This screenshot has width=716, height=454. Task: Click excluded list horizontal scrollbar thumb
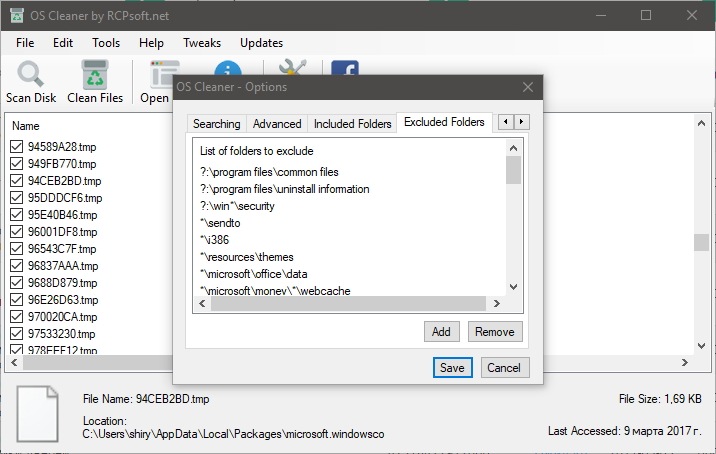pyautogui.click(x=348, y=303)
